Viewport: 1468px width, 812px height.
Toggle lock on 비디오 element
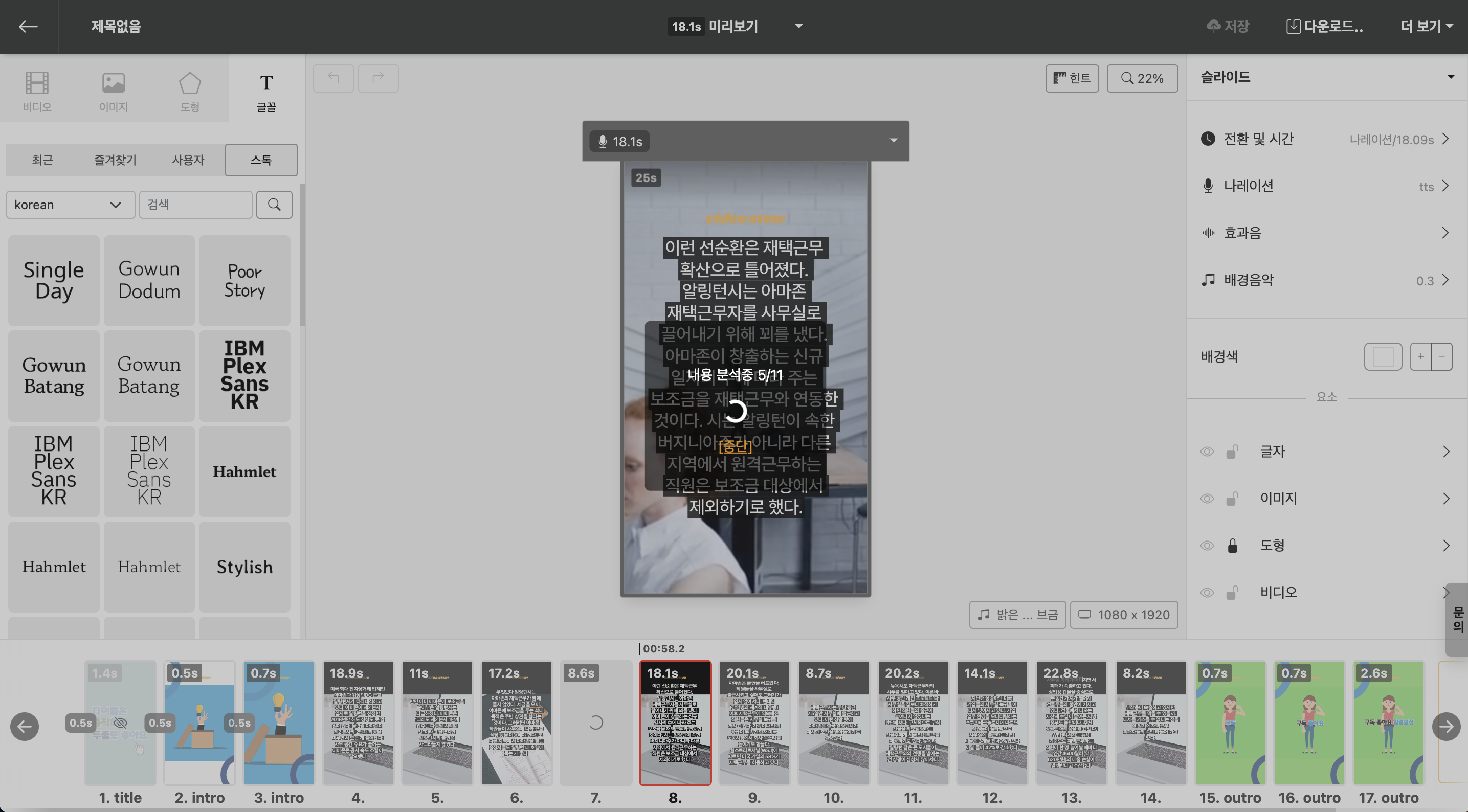1232,593
